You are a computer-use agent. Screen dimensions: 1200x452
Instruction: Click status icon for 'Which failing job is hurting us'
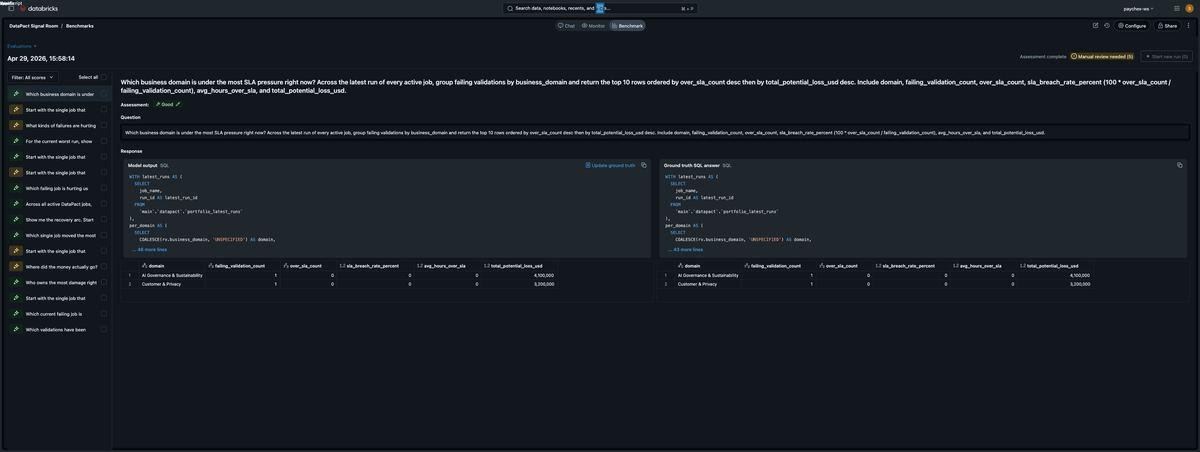(x=16, y=188)
